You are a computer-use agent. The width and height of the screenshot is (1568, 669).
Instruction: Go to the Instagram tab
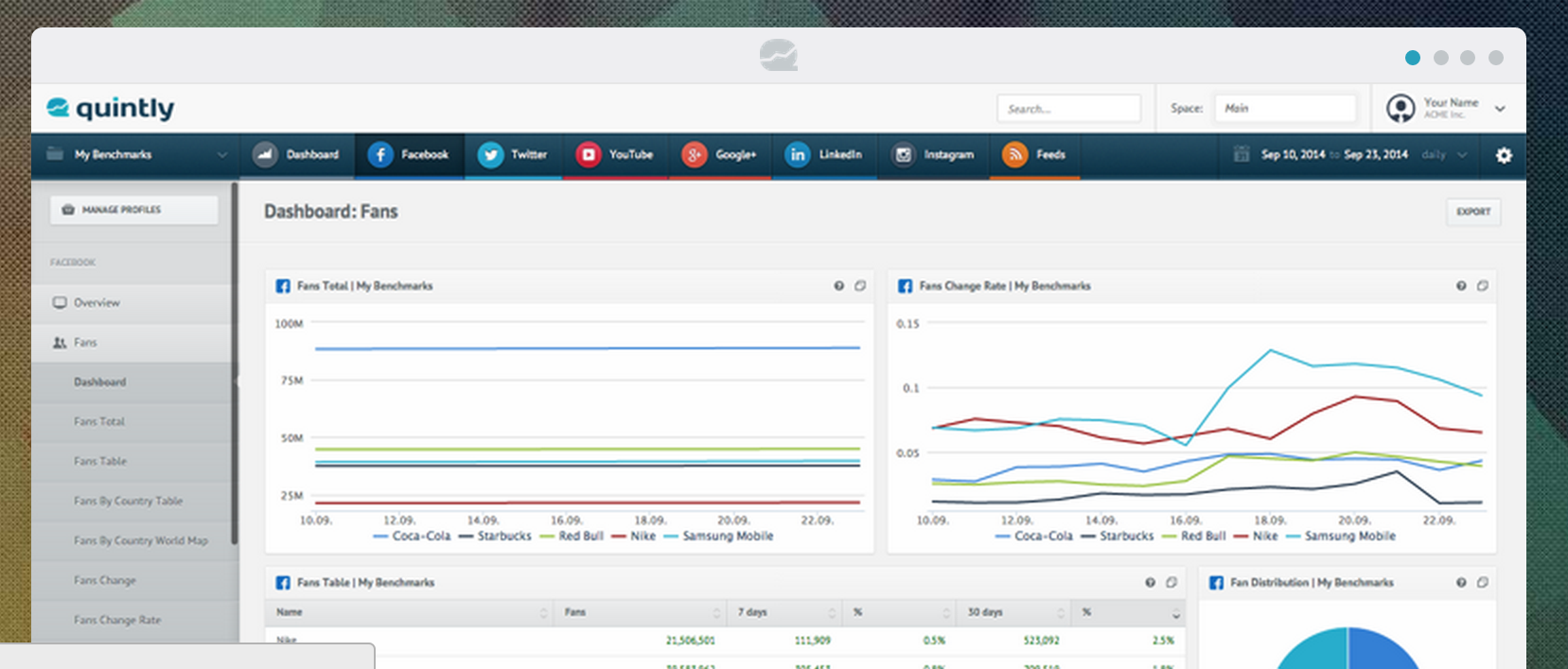pos(933,154)
